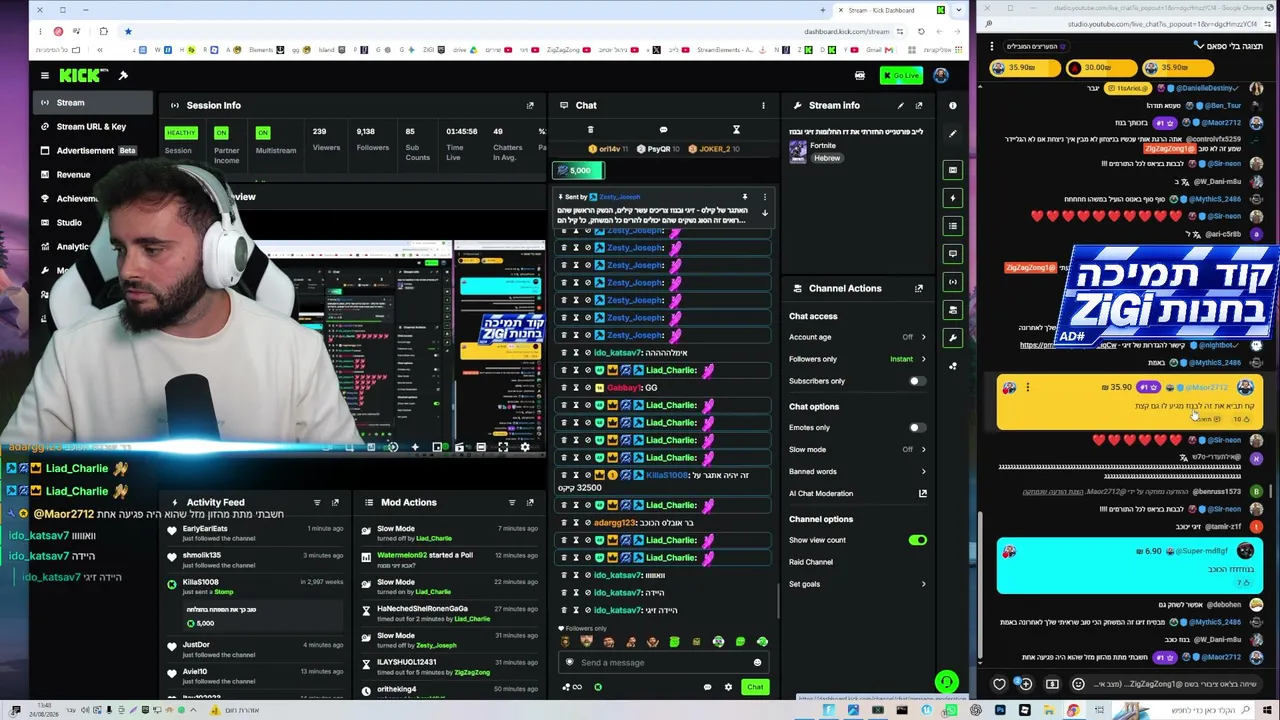Viewport: 1280px width, 720px height.
Task: Pop out the Channel Actions panel
Action: [x=919, y=288]
